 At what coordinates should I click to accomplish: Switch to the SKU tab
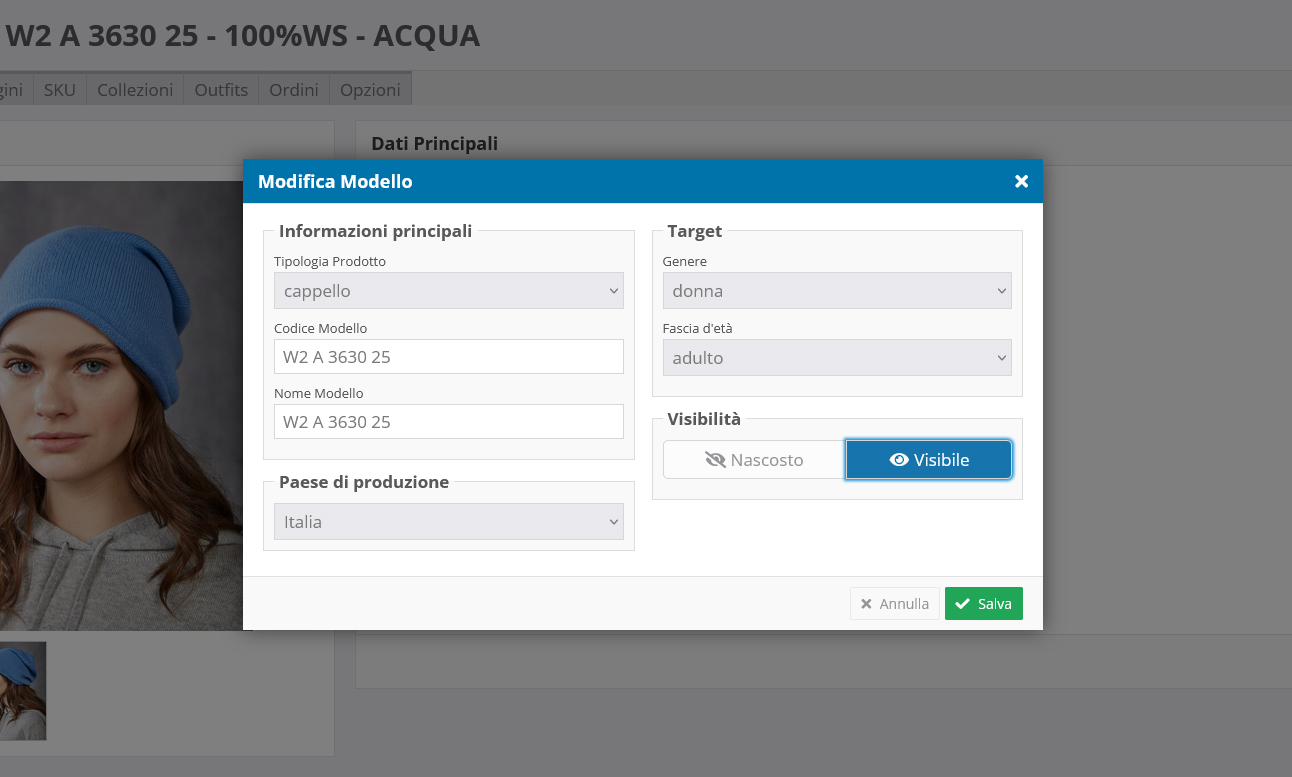[60, 90]
